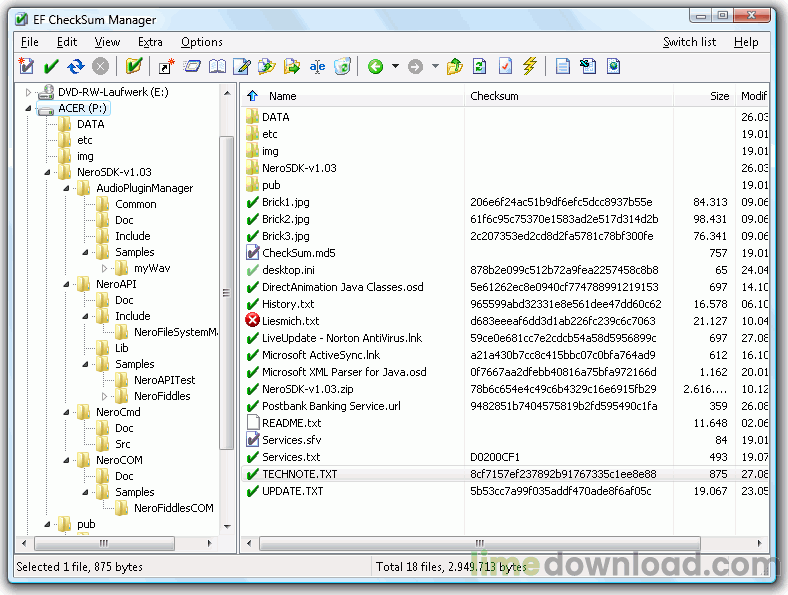Image resolution: width=788 pixels, height=595 pixels.
Task: Click the gray forward arrow icon
Action: pyautogui.click(x=415, y=66)
